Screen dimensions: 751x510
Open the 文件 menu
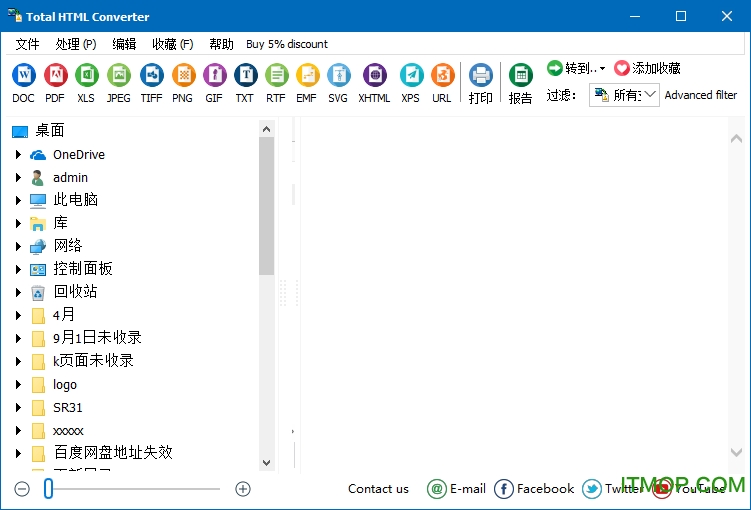coord(27,44)
